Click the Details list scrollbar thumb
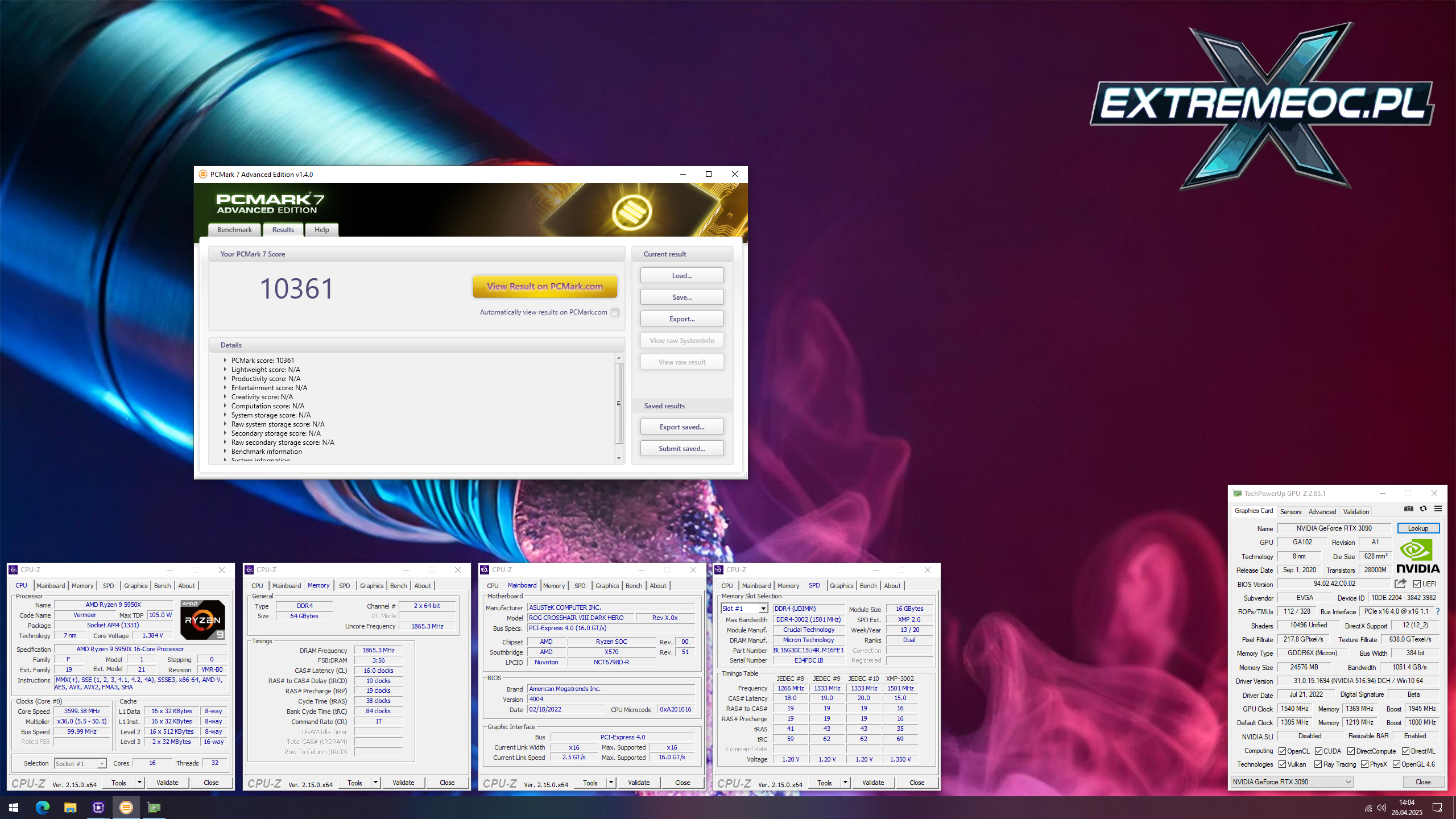This screenshot has height=819, width=1456. pyautogui.click(x=619, y=403)
